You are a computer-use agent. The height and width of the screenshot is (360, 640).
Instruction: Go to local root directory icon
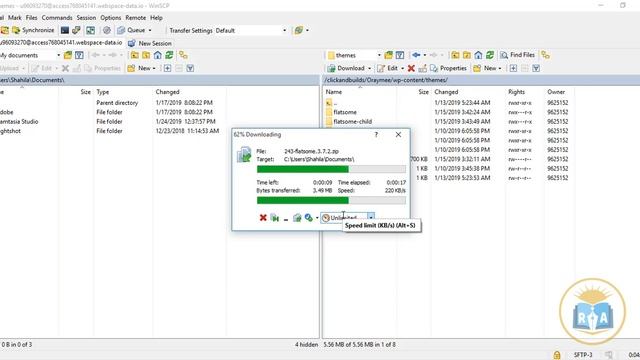pos(146,55)
